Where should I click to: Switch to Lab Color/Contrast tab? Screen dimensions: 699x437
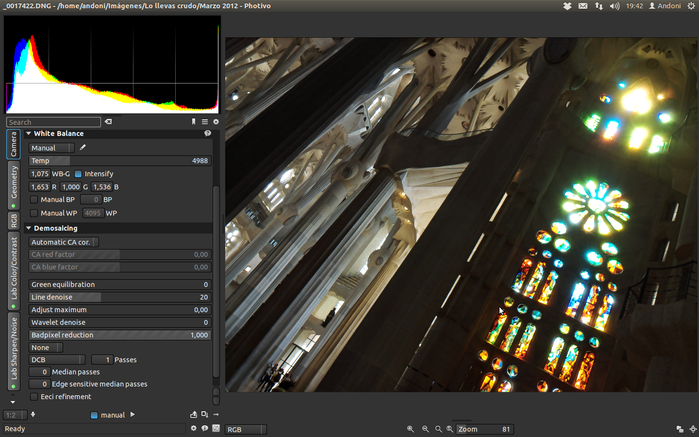[x=14, y=271]
